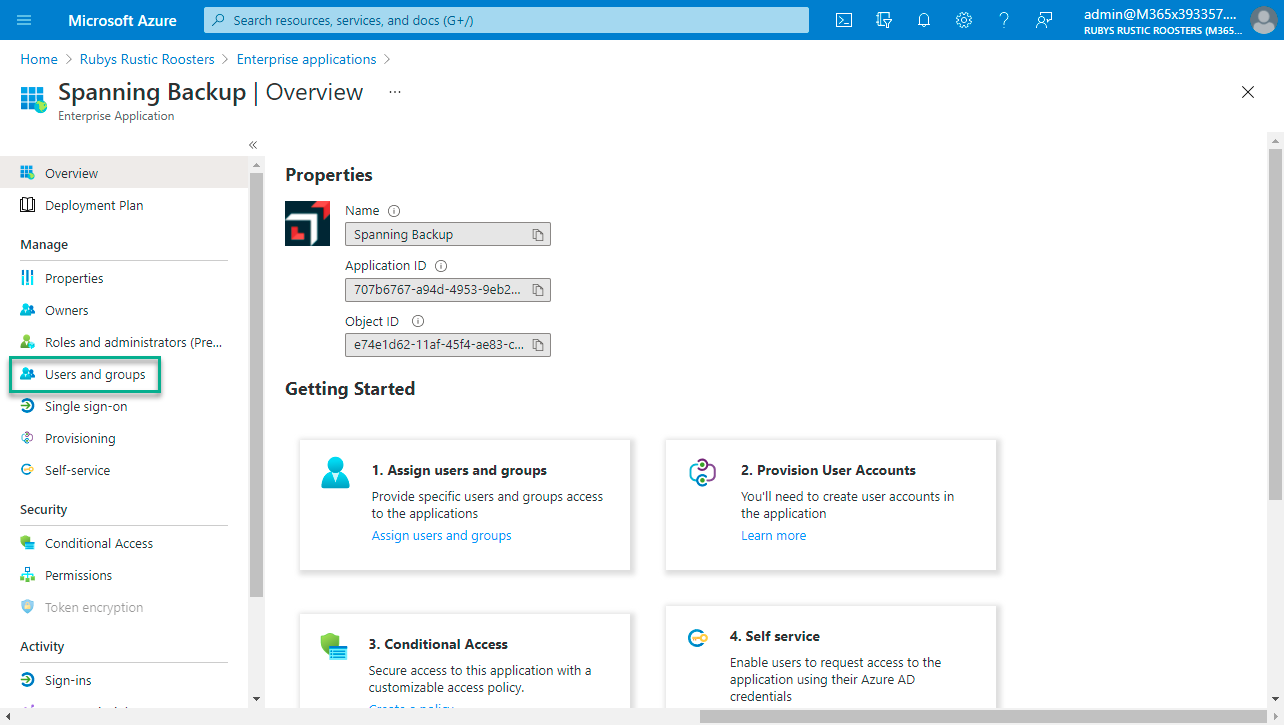Click the Name text field
The width and height of the screenshot is (1284, 725).
[x=448, y=235]
